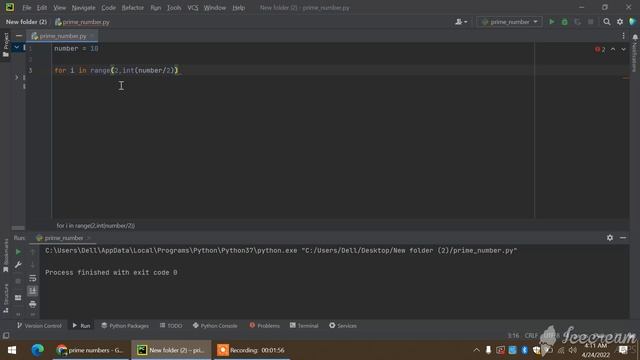This screenshot has height=360, width=640.
Task: Start debugging with the green bug icon
Action: click(x=564, y=22)
